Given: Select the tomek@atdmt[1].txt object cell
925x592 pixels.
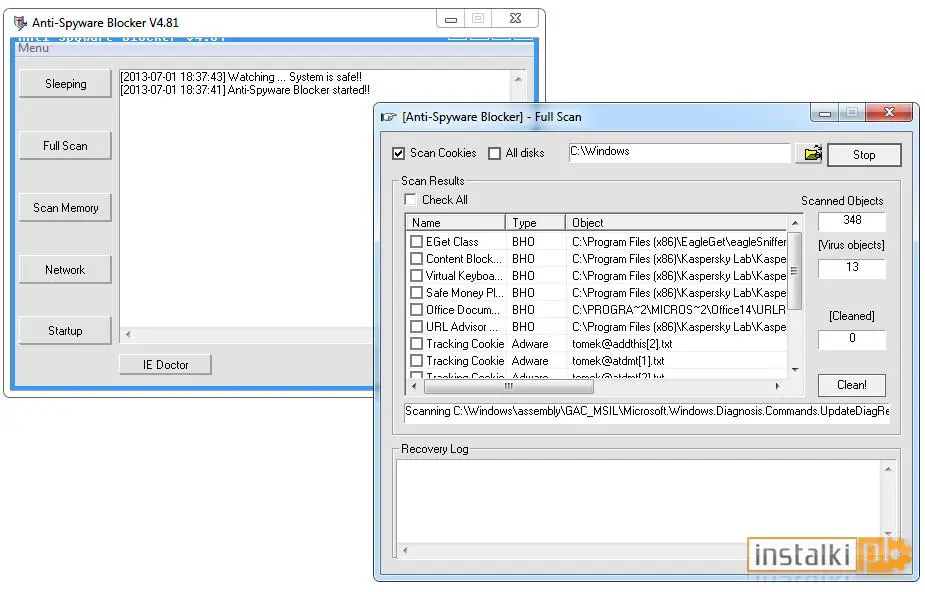Looking at the screenshot, I should point(618,361).
